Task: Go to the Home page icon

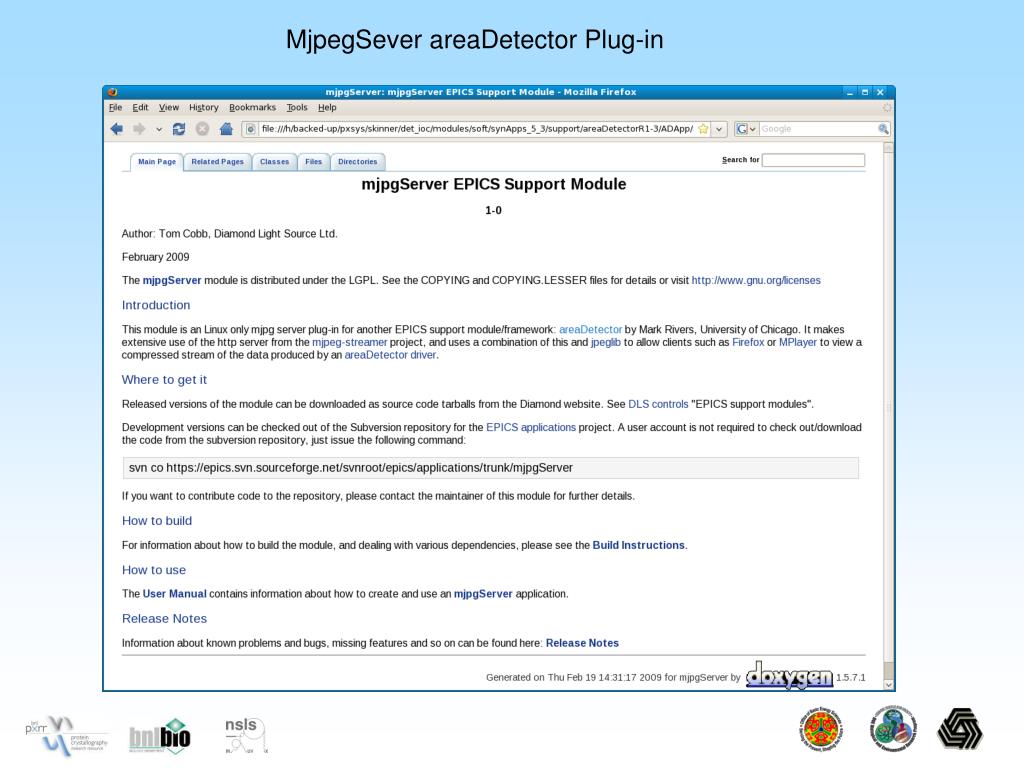Action: click(x=226, y=129)
